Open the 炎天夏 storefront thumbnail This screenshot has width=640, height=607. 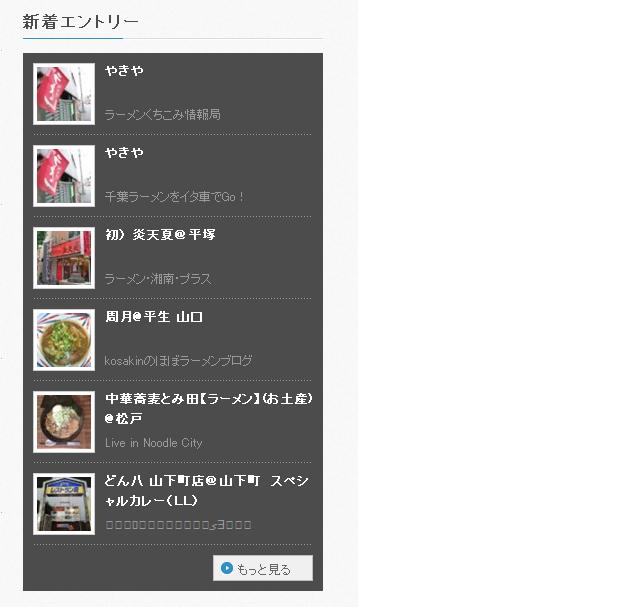click(x=64, y=258)
